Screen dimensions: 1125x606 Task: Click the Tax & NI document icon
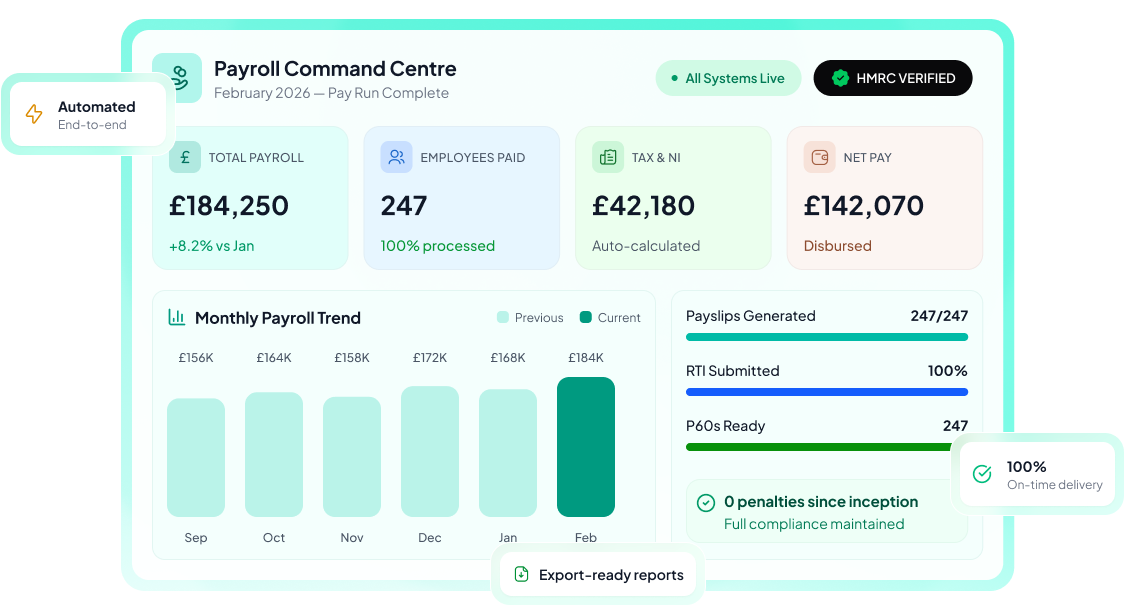coord(608,157)
